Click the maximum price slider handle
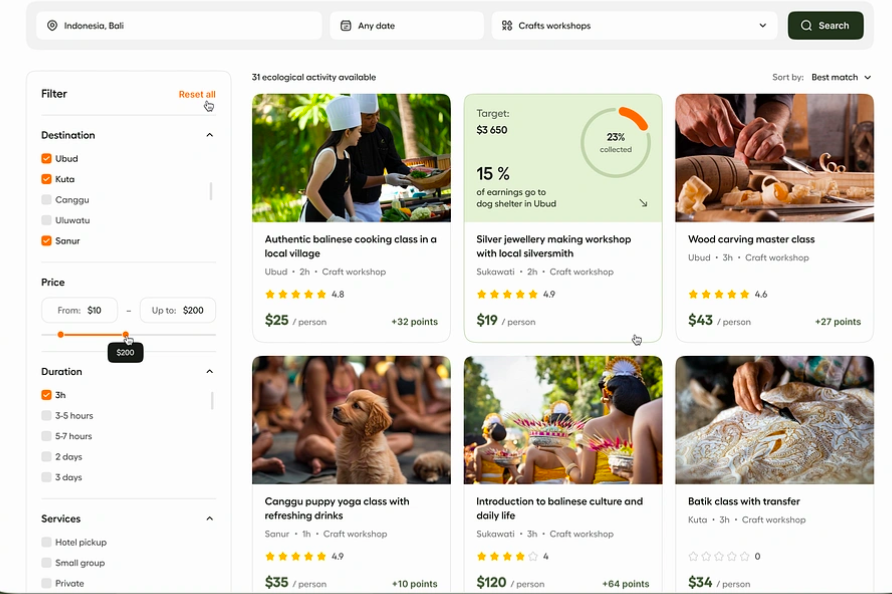Image resolution: width=892 pixels, height=594 pixels. (x=125, y=335)
